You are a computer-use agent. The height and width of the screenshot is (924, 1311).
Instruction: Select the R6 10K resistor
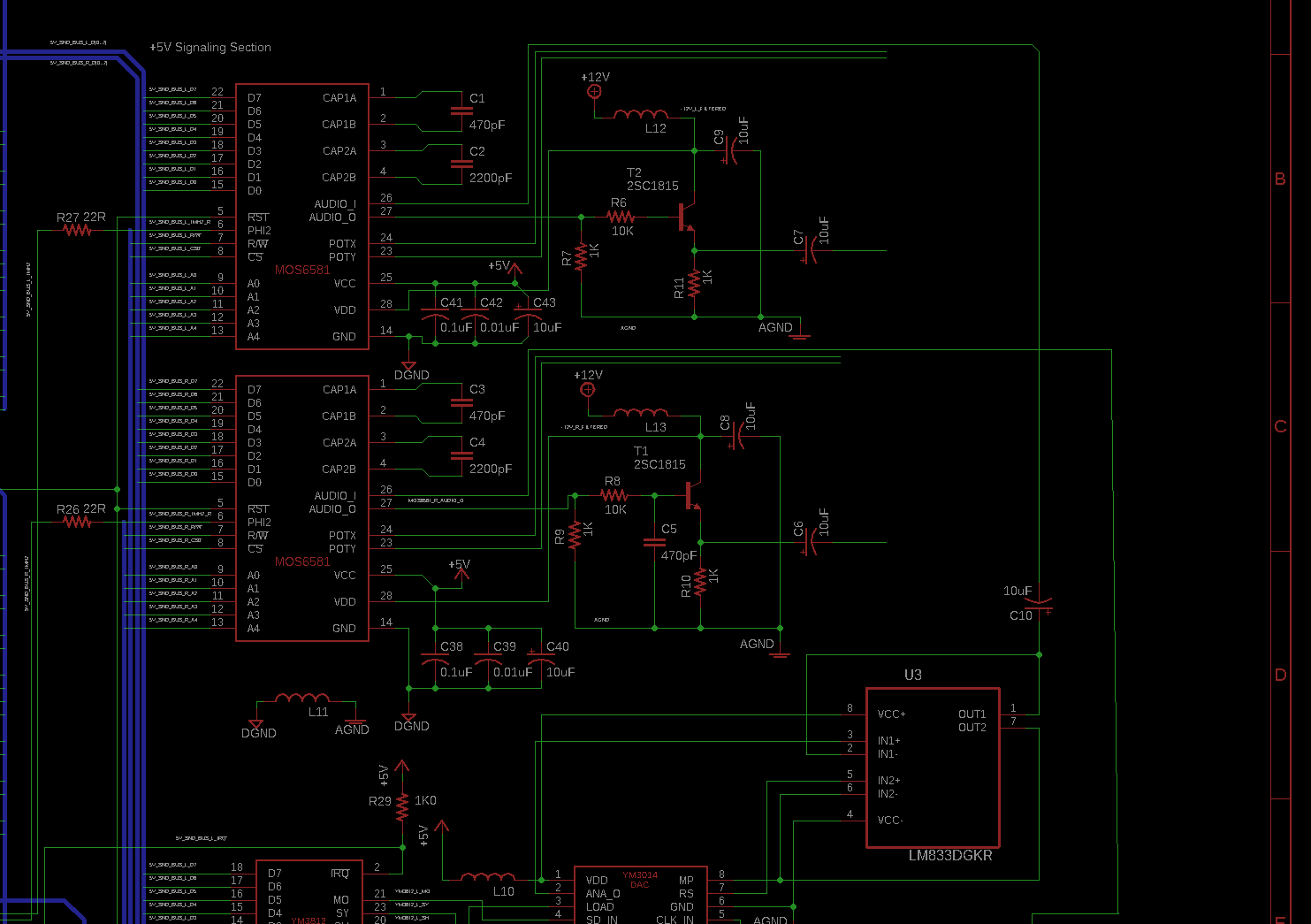click(x=621, y=217)
